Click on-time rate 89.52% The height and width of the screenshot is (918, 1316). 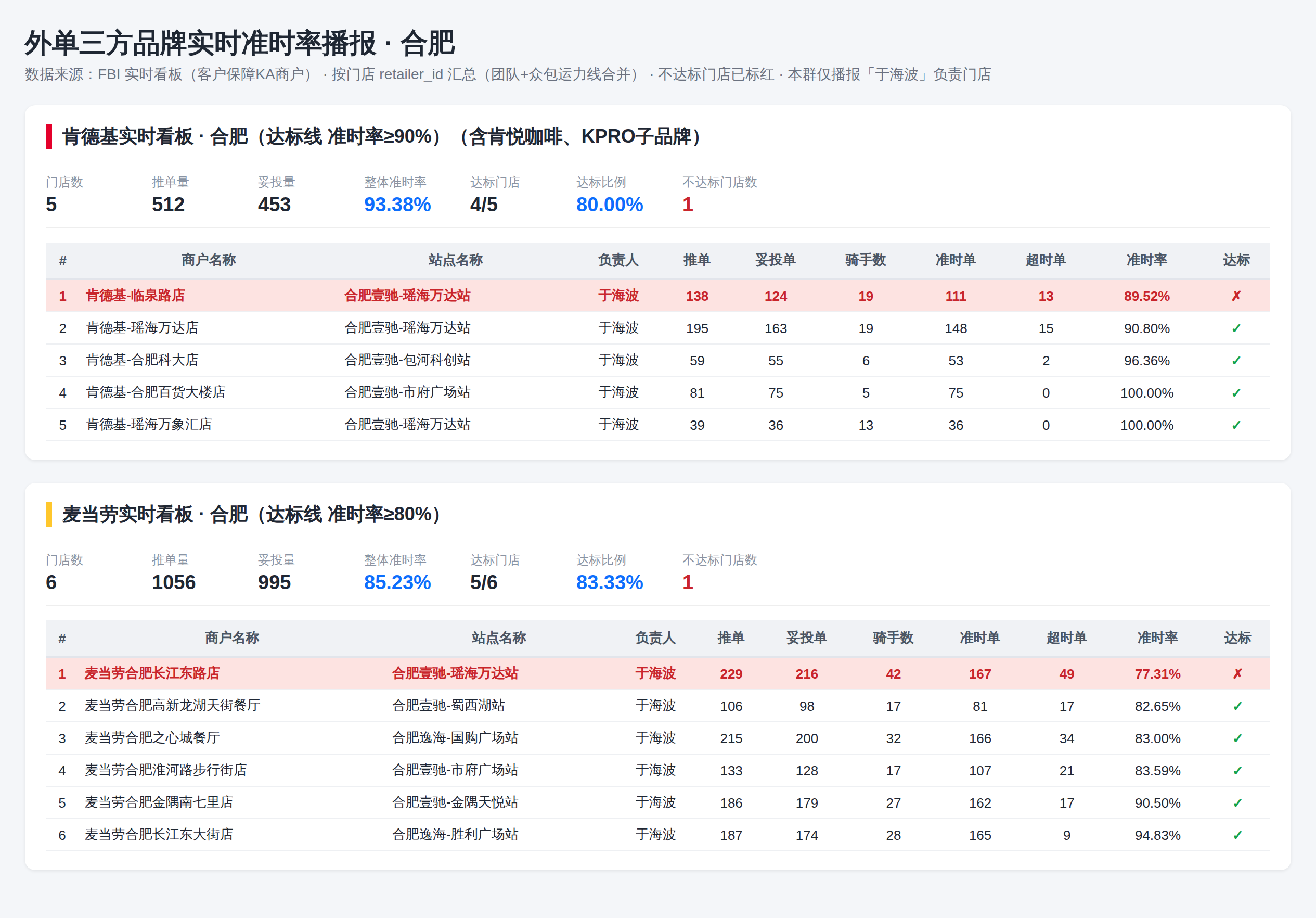1146,297
